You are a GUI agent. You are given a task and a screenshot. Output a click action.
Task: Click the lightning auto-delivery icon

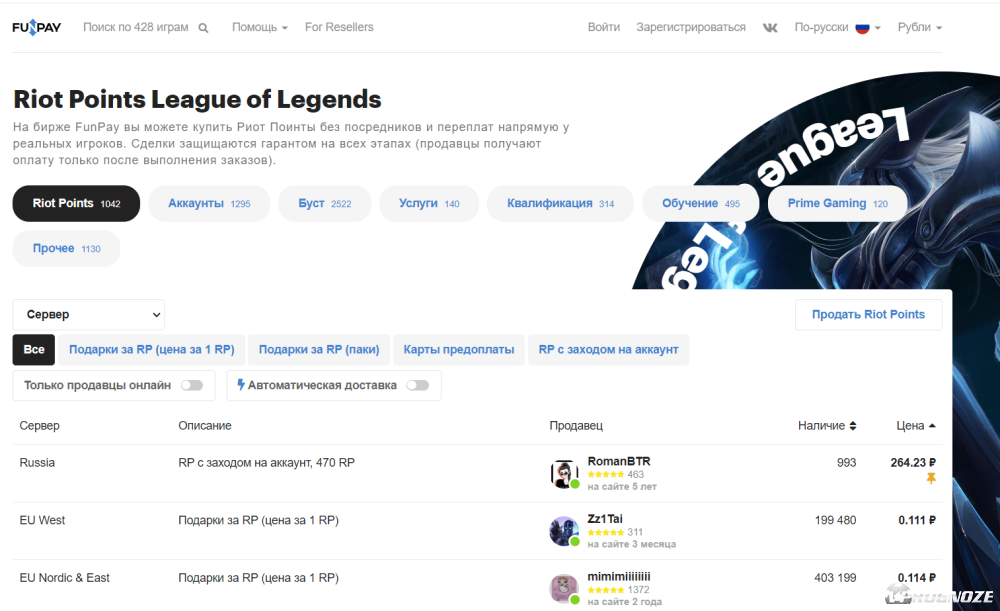(240, 385)
